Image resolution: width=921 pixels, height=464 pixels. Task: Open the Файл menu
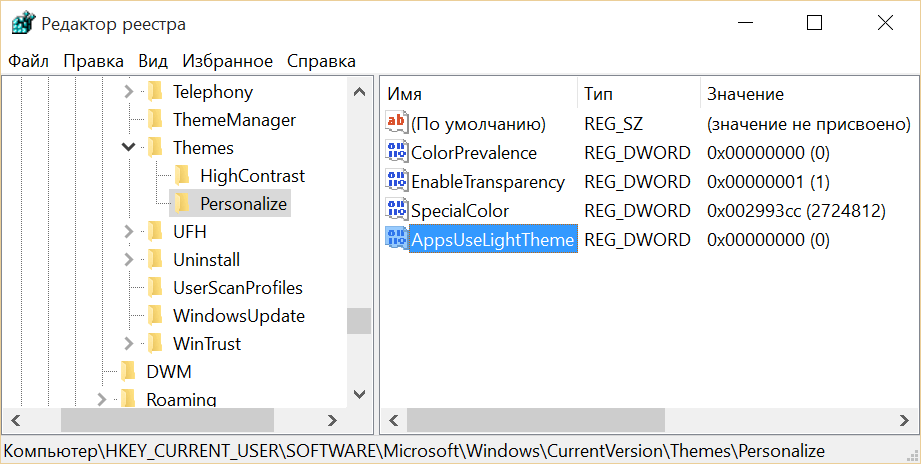click(29, 61)
